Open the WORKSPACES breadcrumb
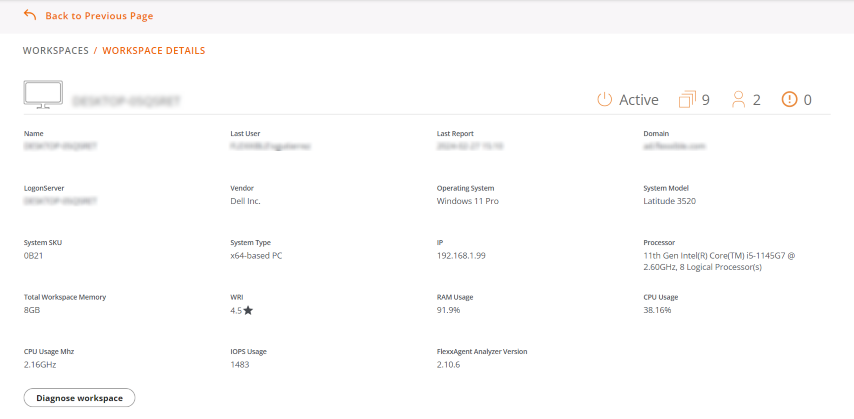Screen dimensions: 854x419 point(56,51)
